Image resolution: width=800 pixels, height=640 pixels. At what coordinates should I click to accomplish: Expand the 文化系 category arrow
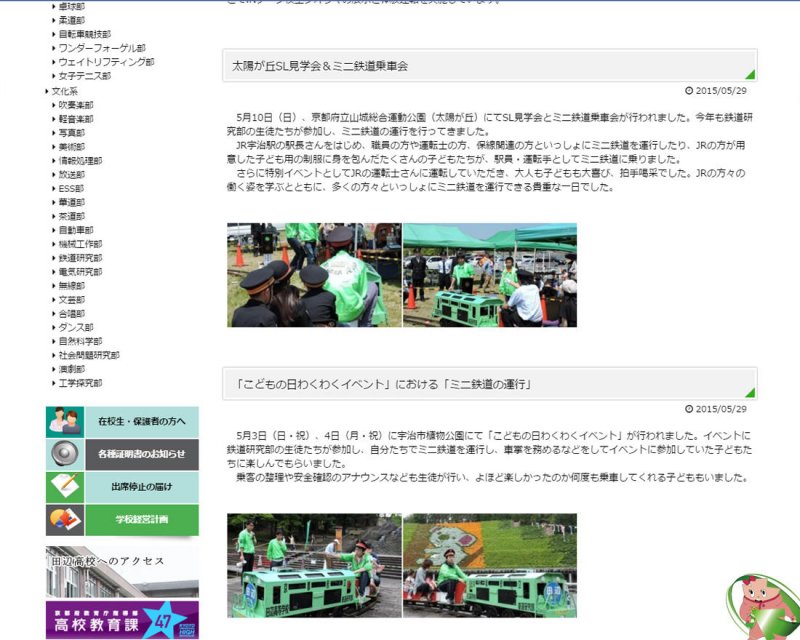(x=48, y=91)
